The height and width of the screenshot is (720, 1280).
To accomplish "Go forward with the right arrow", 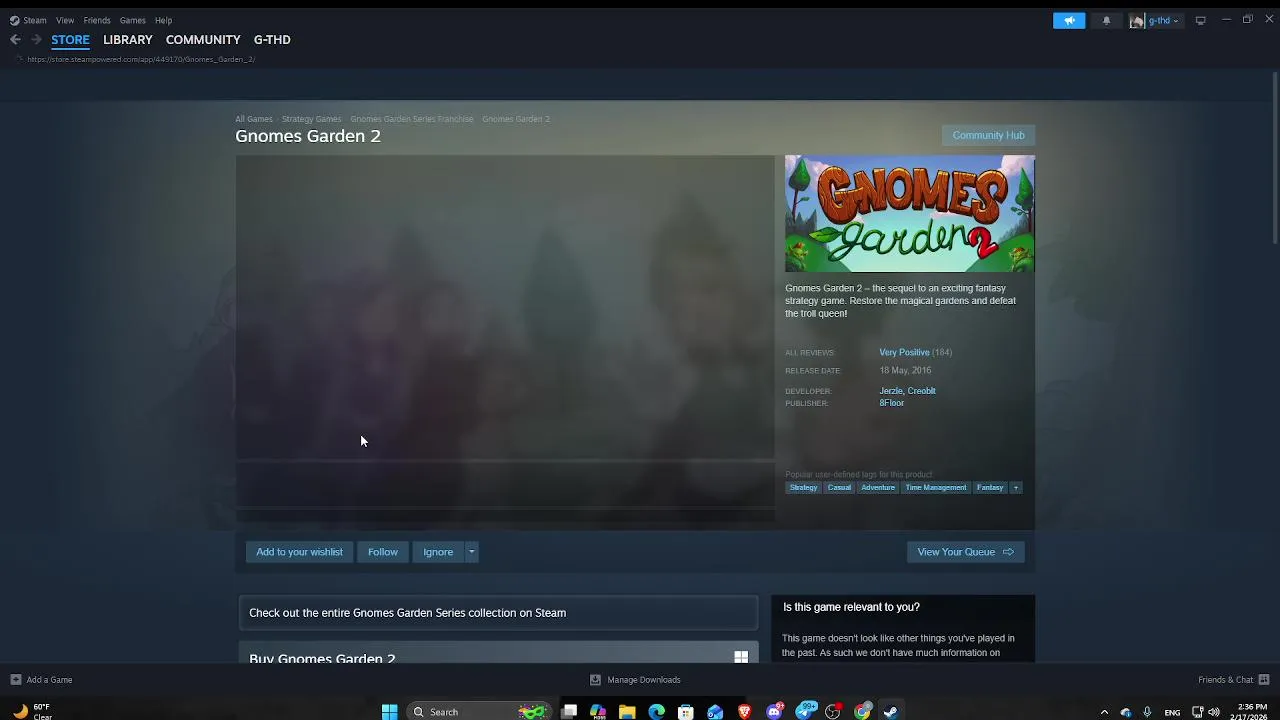I will (x=36, y=40).
